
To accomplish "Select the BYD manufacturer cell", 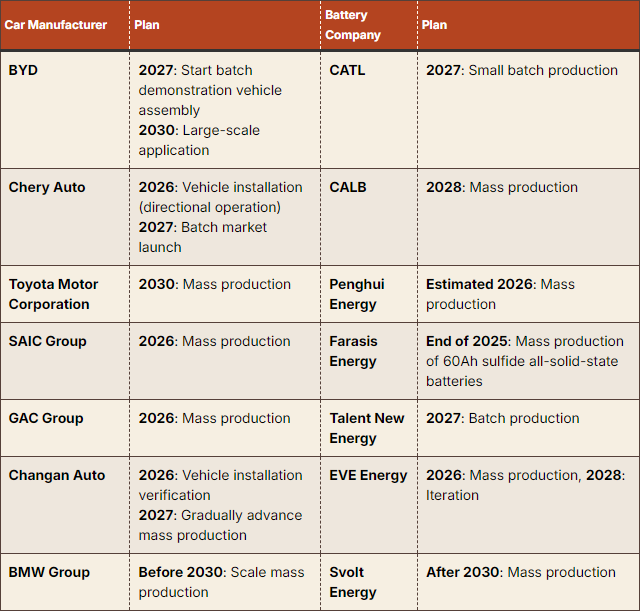I will [x=26, y=70].
